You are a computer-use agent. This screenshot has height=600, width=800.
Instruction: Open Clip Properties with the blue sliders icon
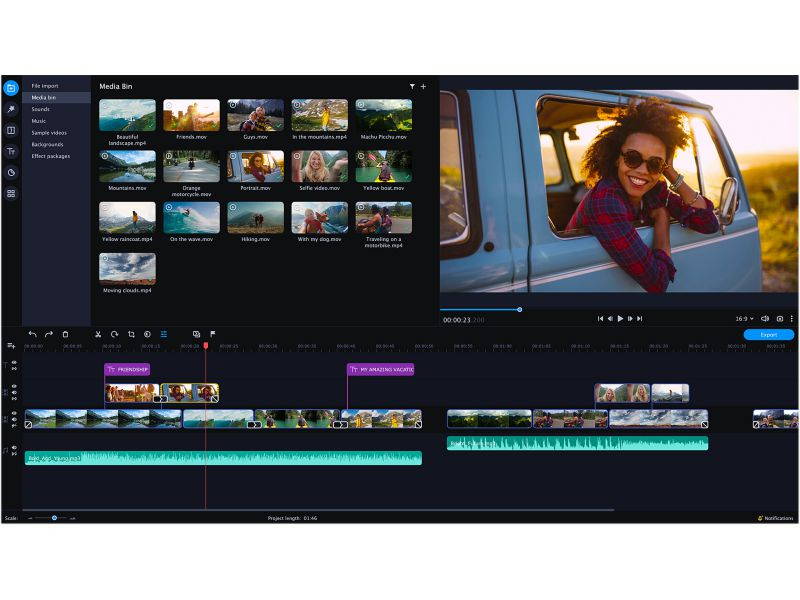[163, 333]
